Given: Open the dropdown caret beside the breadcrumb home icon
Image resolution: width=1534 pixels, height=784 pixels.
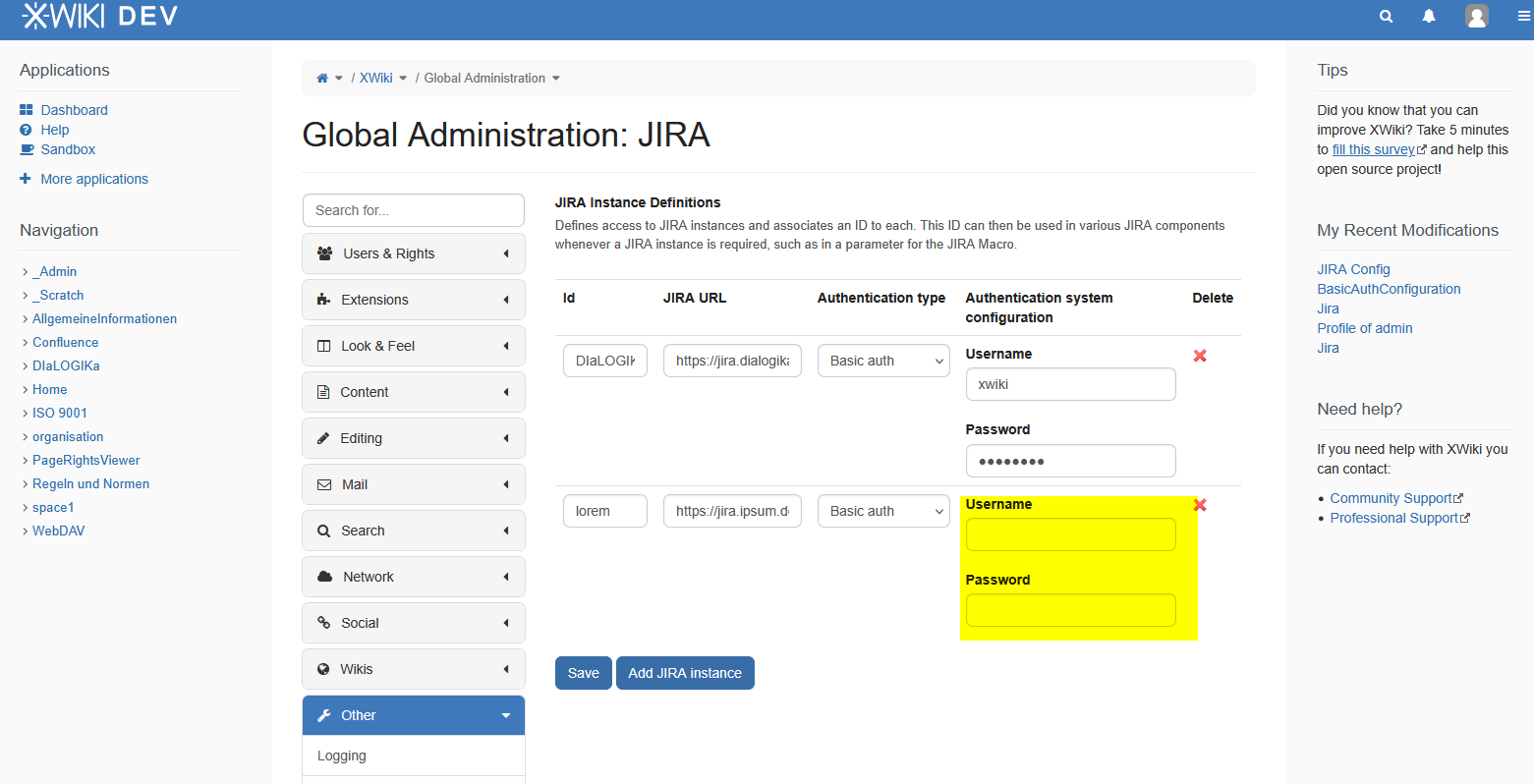Looking at the screenshot, I should (339, 79).
